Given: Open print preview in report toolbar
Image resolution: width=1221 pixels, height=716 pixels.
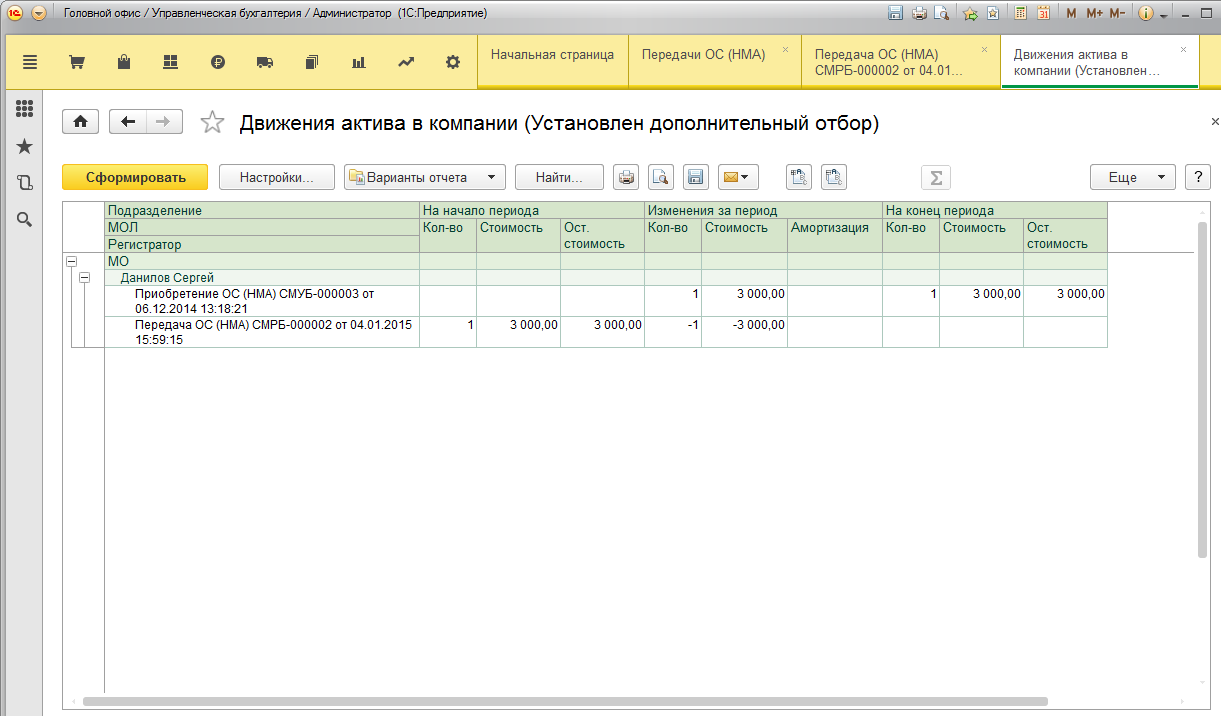Looking at the screenshot, I should [661, 177].
